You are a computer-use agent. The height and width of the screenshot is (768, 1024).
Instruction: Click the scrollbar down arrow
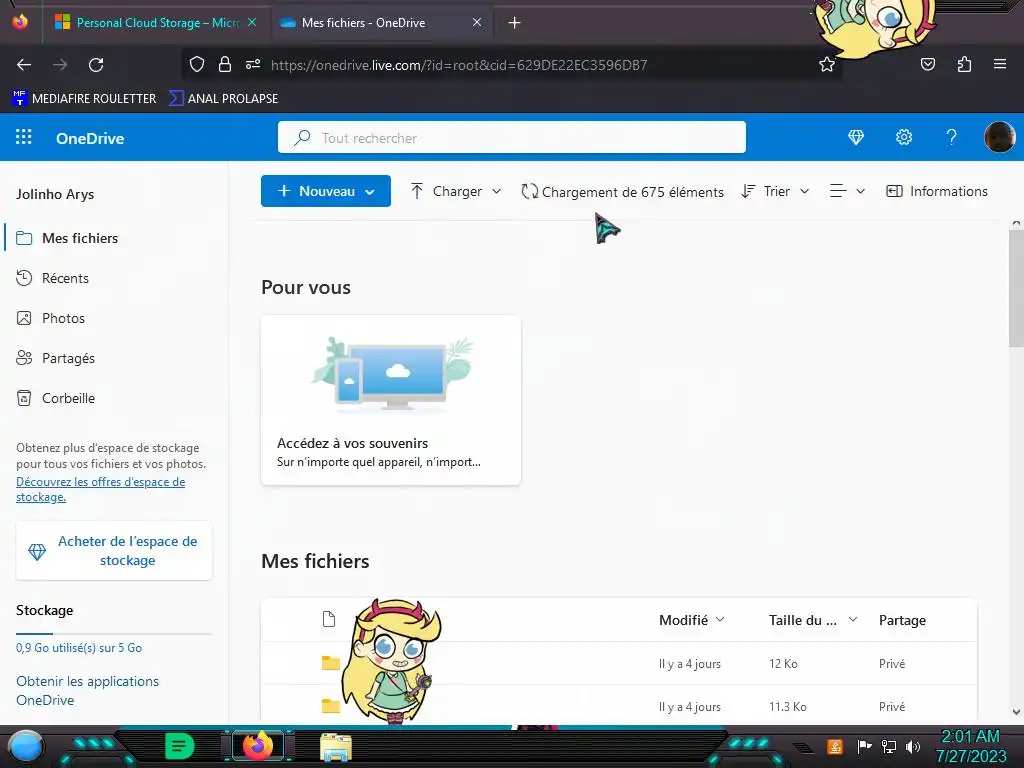[1016, 712]
